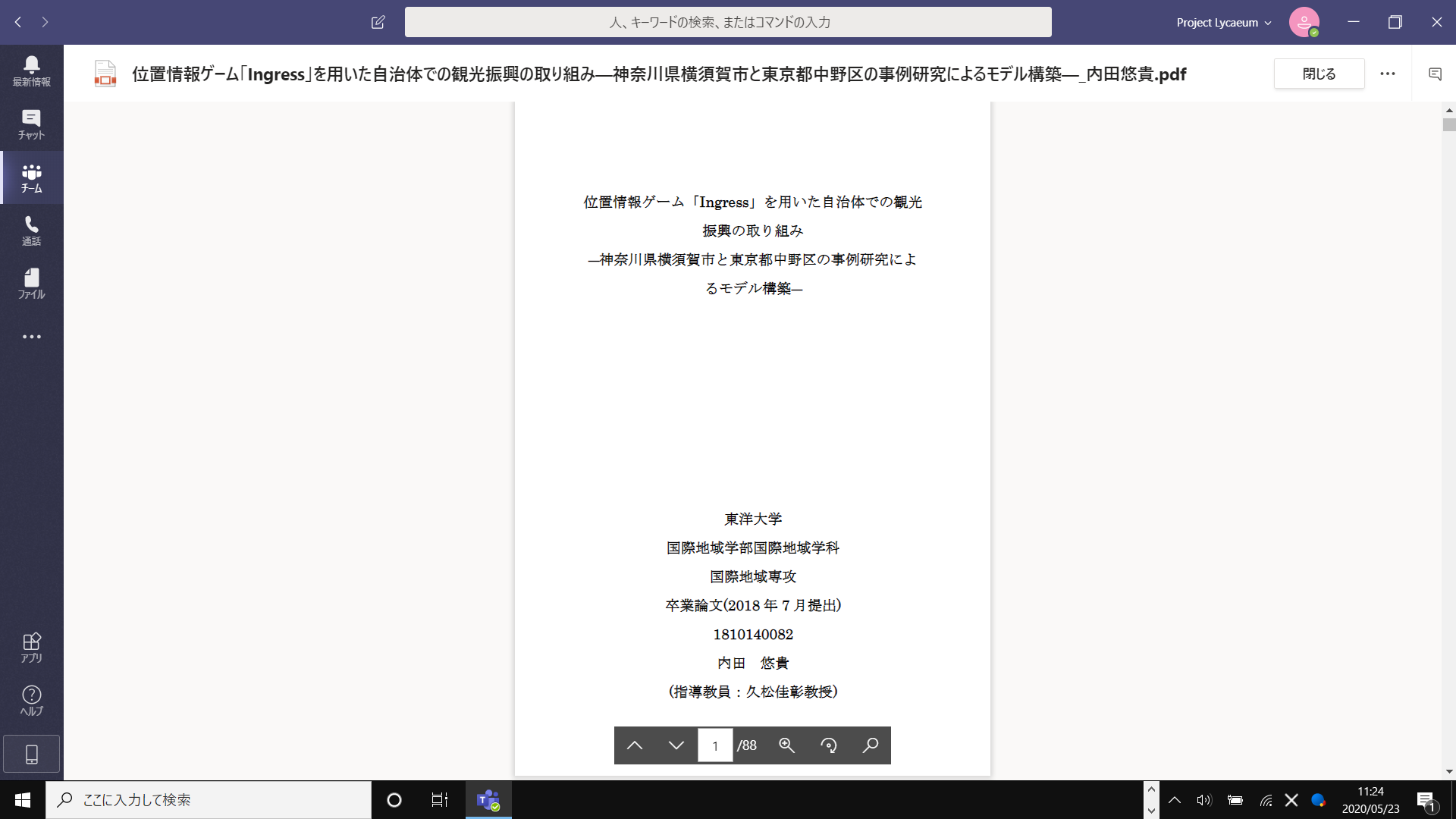Expand more sidebar options via ellipsis
This screenshot has height=819, width=1456.
coord(31,336)
